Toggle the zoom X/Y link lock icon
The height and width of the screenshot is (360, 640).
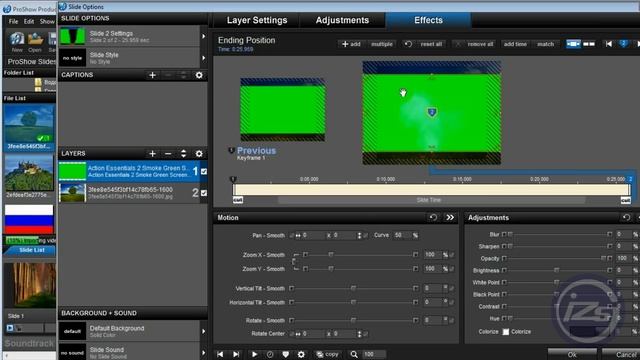pos(293,262)
